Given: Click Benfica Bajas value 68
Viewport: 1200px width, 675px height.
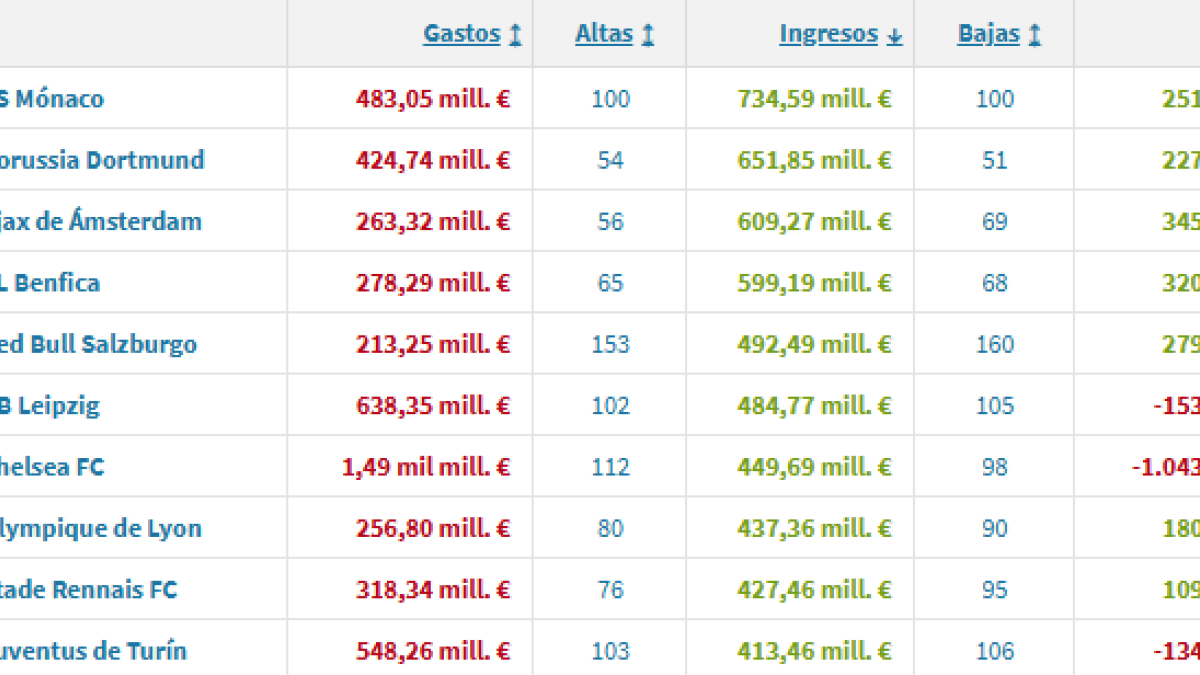Looking at the screenshot, I should [994, 283].
